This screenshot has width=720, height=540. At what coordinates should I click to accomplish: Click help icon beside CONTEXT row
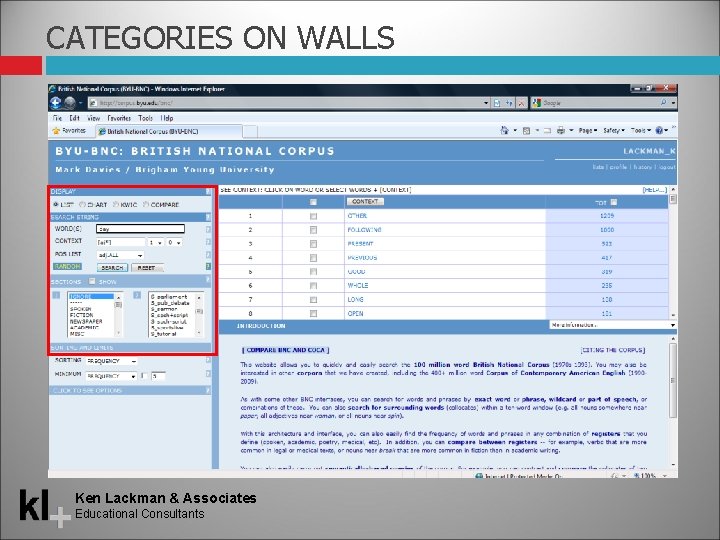click(x=208, y=242)
